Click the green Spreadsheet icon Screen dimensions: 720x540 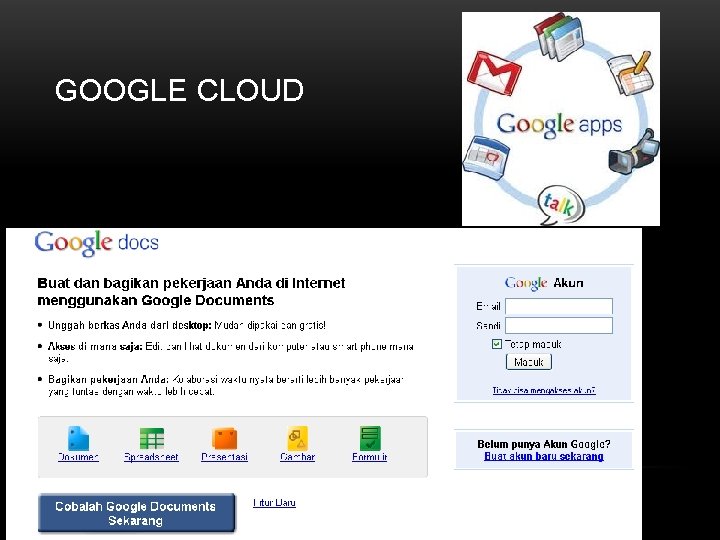(x=152, y=438)
